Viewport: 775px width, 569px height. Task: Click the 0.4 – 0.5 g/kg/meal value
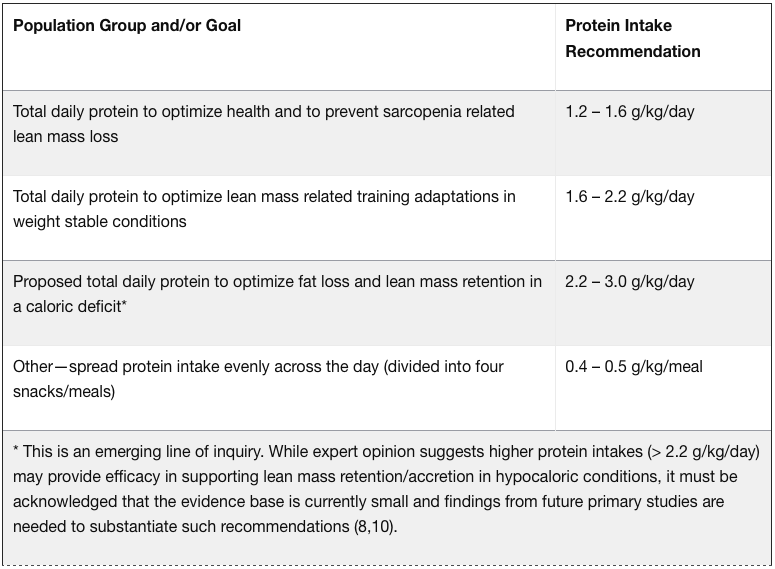[633, 366]
